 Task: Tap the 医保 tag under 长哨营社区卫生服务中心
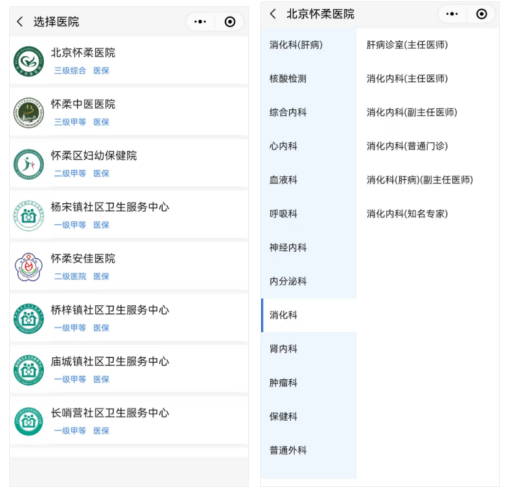(101, 431)
